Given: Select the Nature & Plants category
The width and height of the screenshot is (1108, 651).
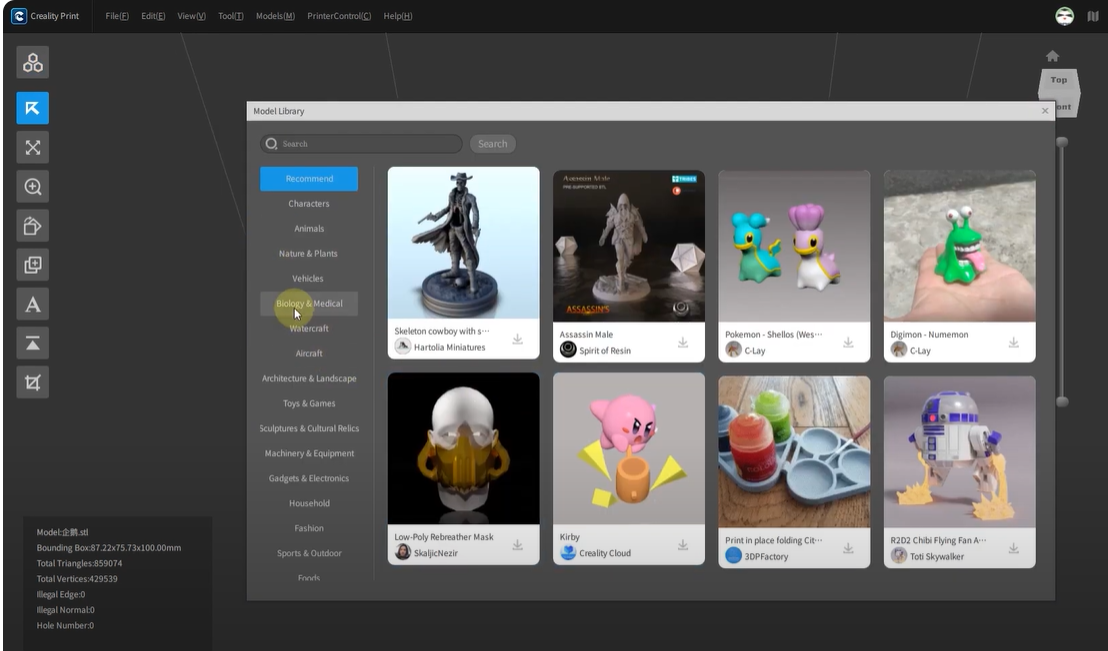Looking at the screenshot, I should [309, 254].
